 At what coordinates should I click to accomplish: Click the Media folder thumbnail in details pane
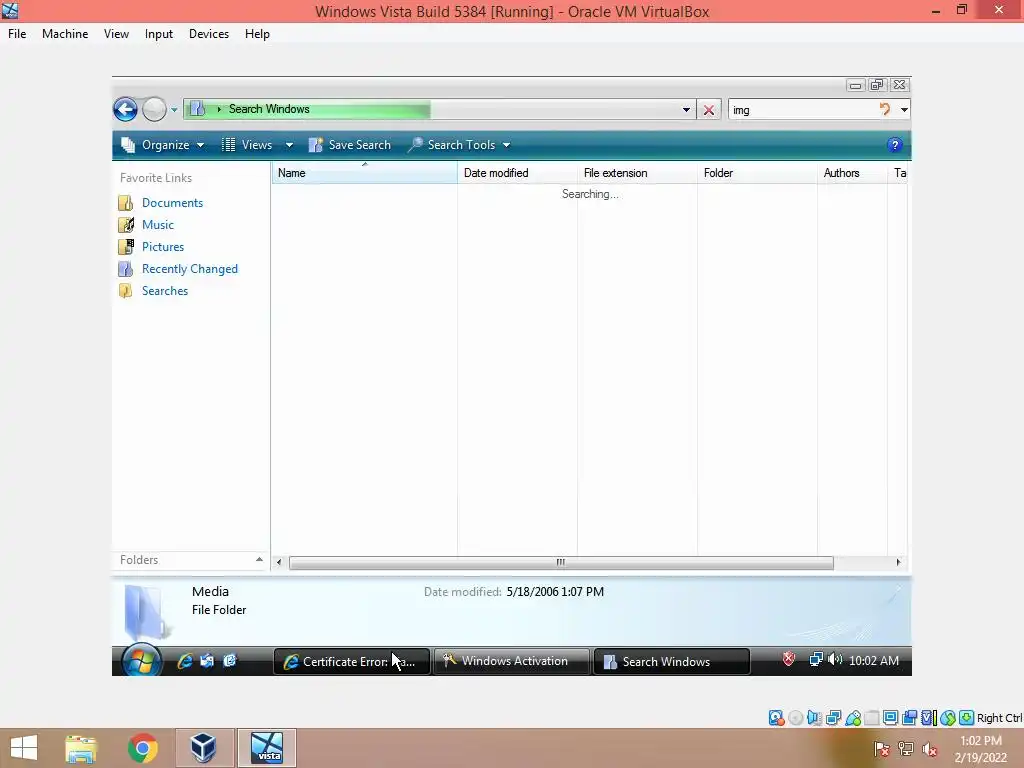[147, 612]
